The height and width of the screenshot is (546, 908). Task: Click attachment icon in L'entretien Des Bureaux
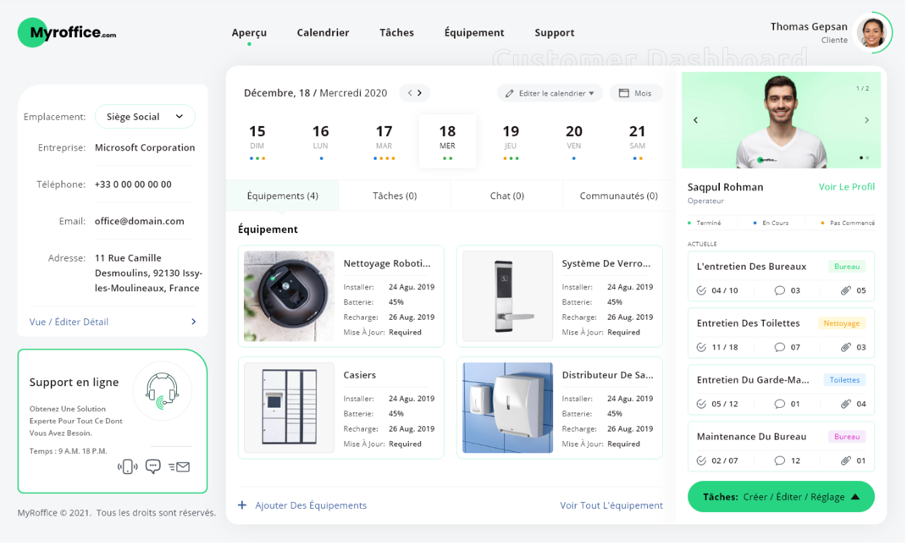click(846, 291)
